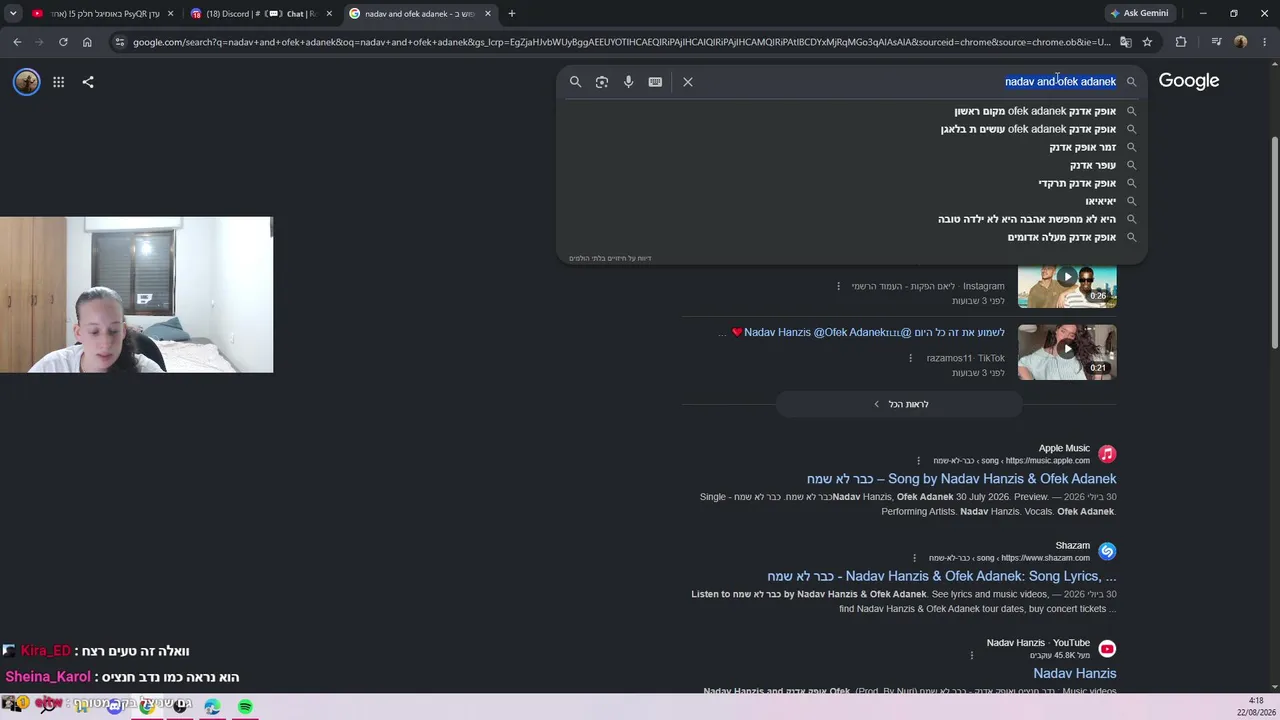Click the YouTube favicon of Nadav Hanzis result
The image size is (1280, 720).
coord(1107,649)
